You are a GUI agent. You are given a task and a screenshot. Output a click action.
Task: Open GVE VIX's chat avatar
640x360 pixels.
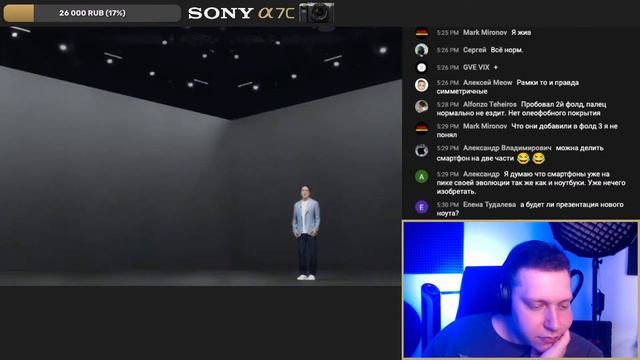(x=422, y=67)
